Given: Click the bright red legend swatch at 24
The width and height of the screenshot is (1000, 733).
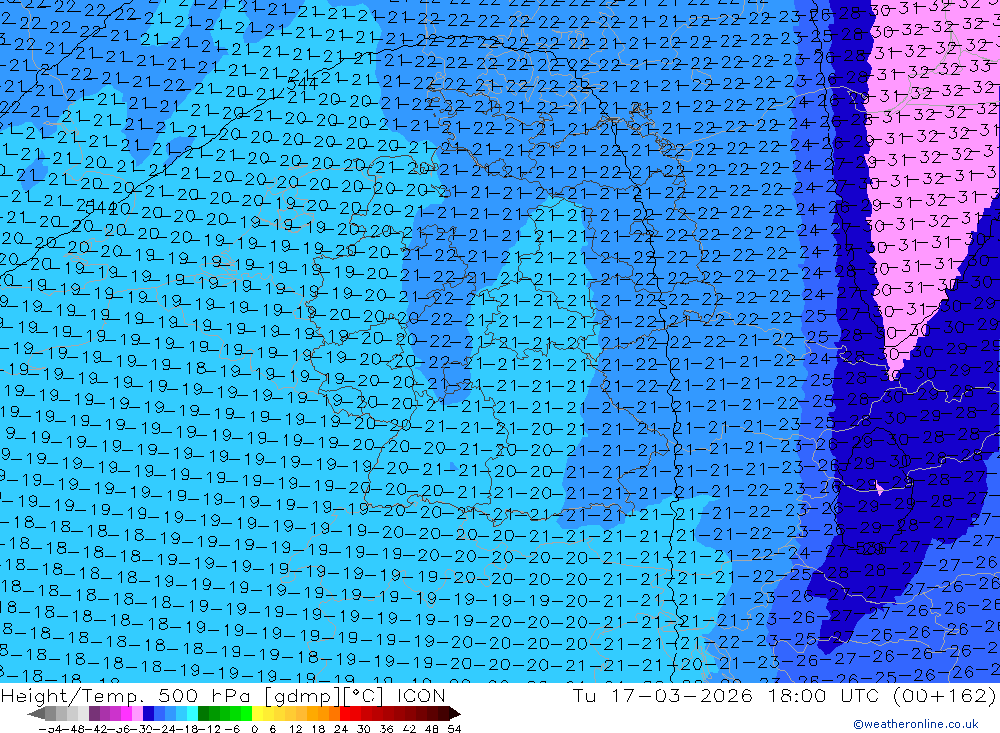Looking at the screenshot, I should point(345,713).
